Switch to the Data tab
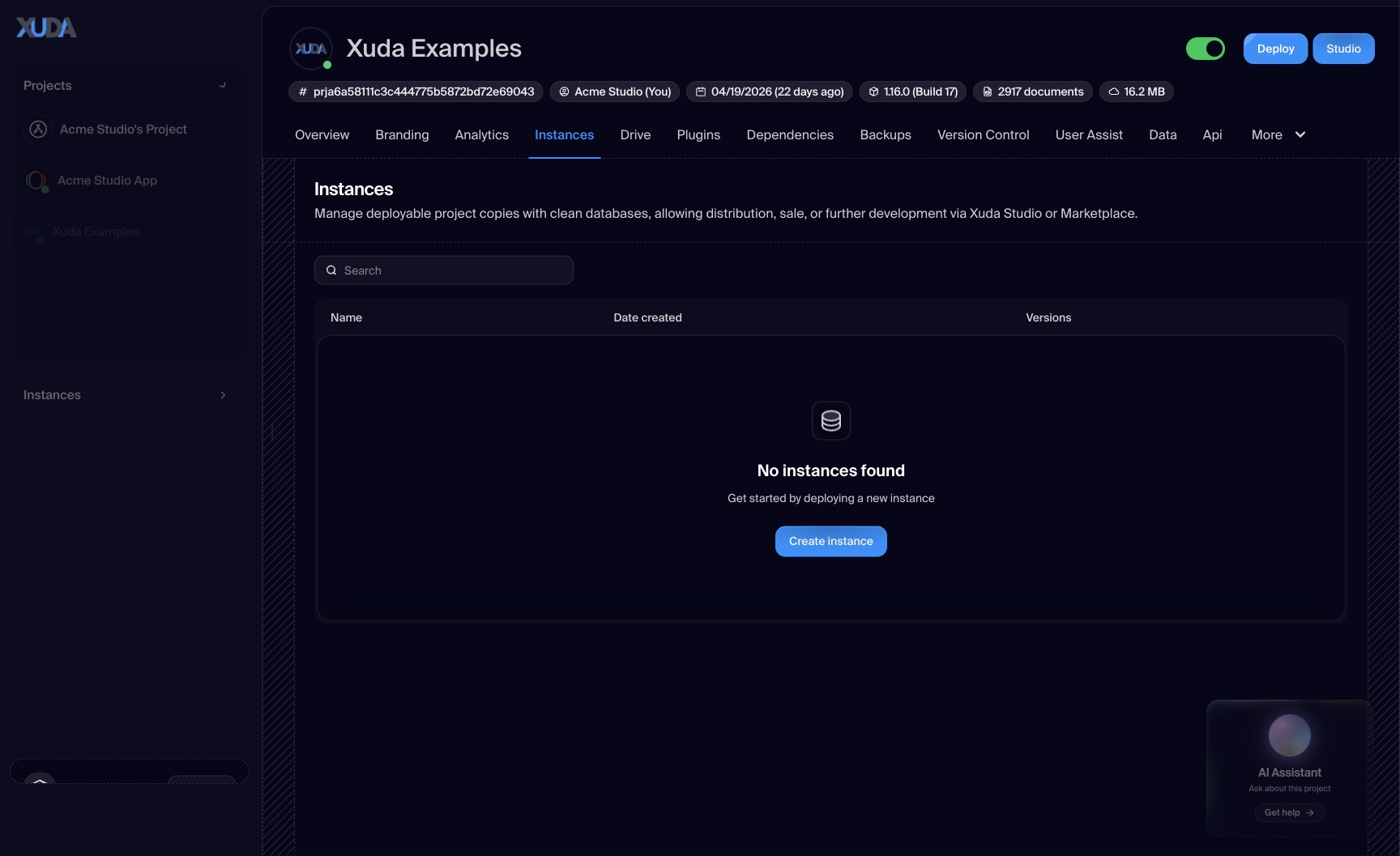This screenshot has width=1400, height=856. [x=1163, y=134]
